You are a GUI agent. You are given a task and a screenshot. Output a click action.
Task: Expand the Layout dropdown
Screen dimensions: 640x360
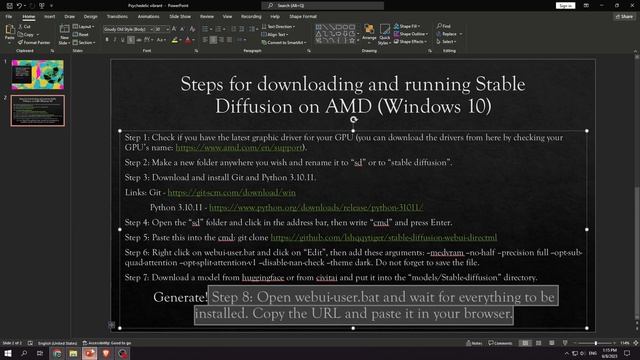point(84,27)
